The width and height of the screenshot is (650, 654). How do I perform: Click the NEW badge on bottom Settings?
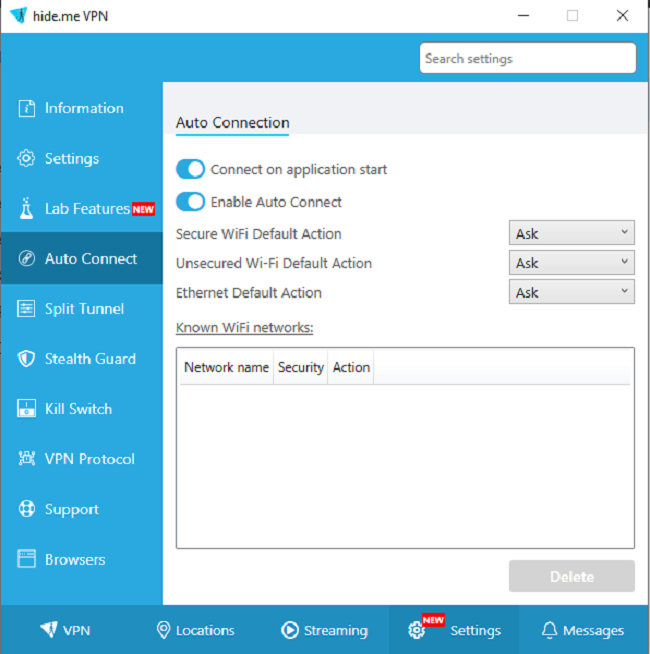point(433,620)
